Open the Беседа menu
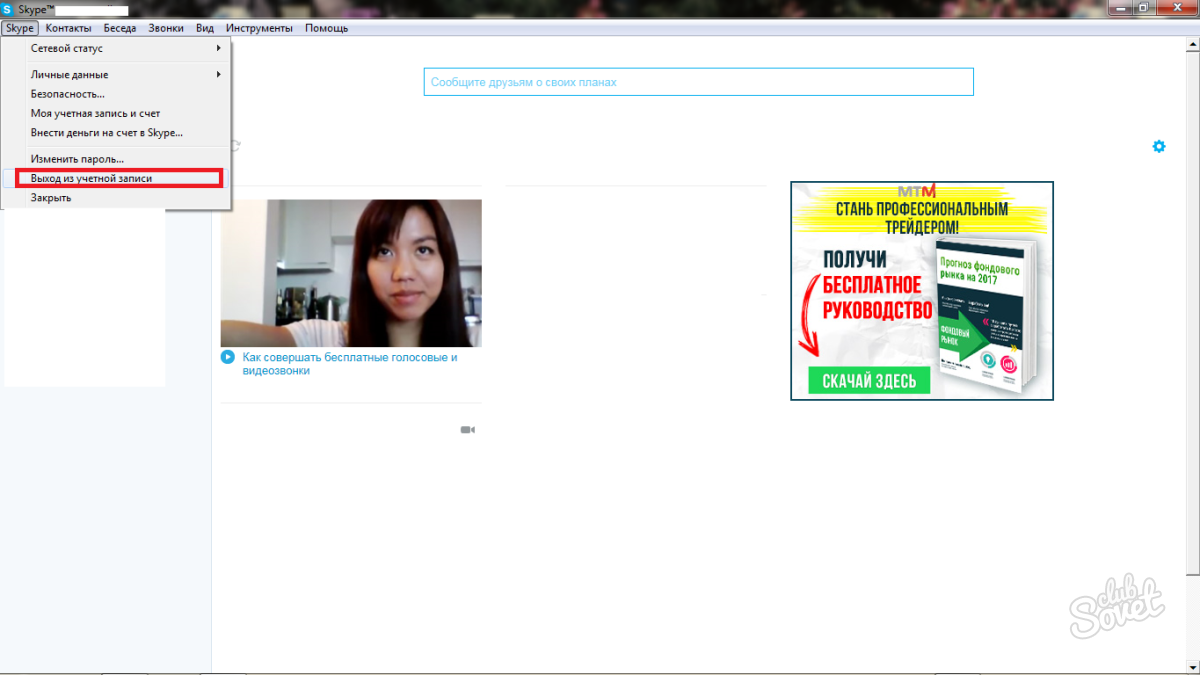This screenshot has width=1200, height=675. tap(120, 28)
